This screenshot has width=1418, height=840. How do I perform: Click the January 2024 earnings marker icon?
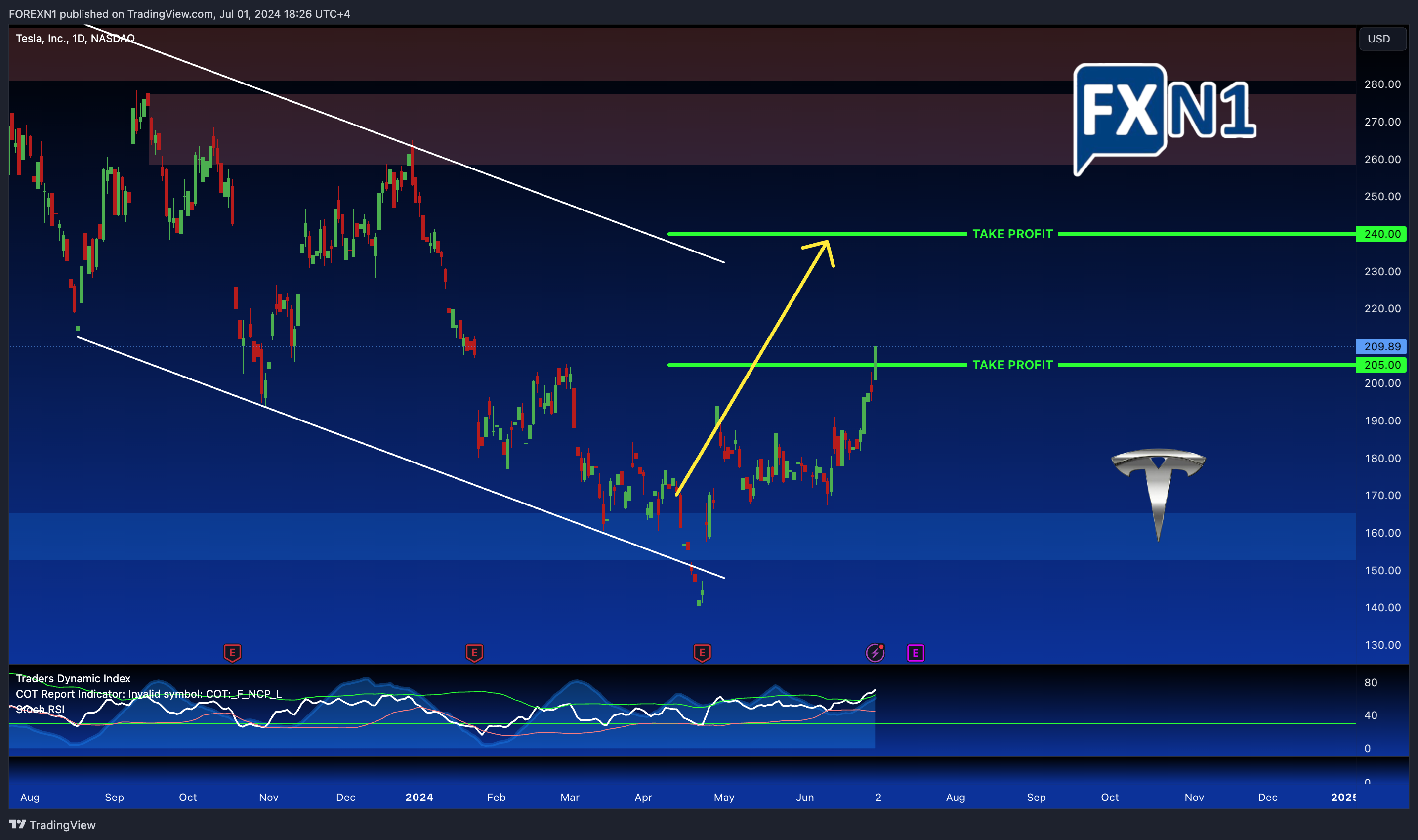[x=474, y=653]
